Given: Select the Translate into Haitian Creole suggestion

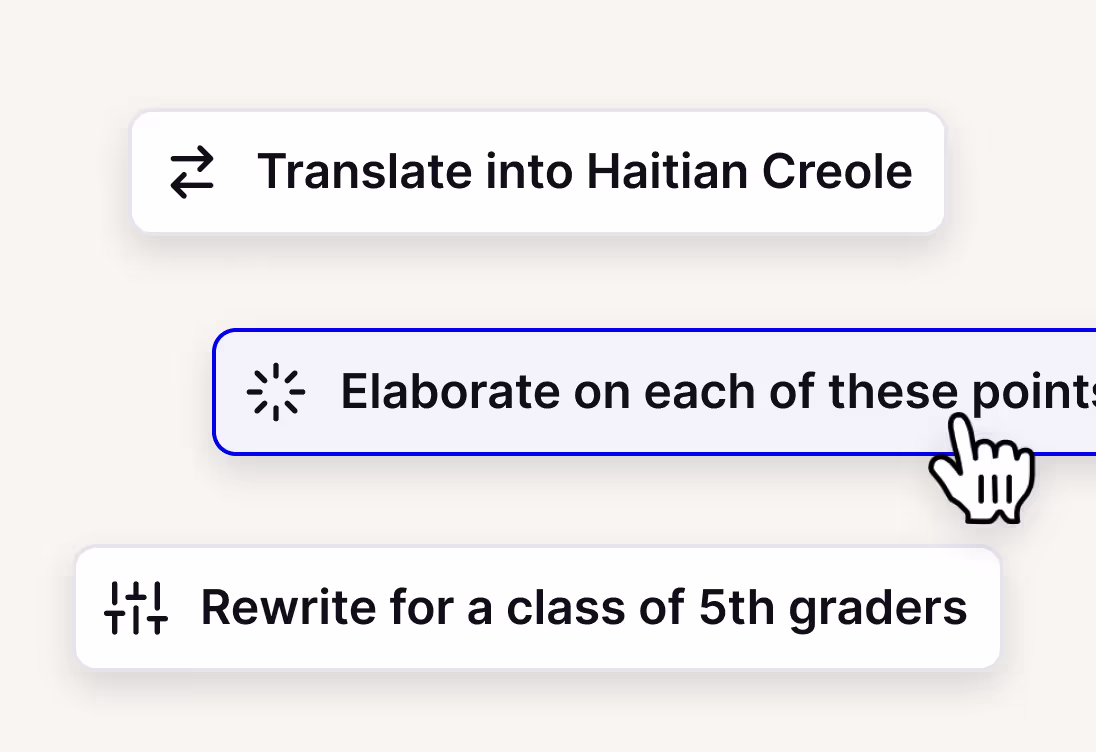Looking at the screenshot, I should point(538,172).
